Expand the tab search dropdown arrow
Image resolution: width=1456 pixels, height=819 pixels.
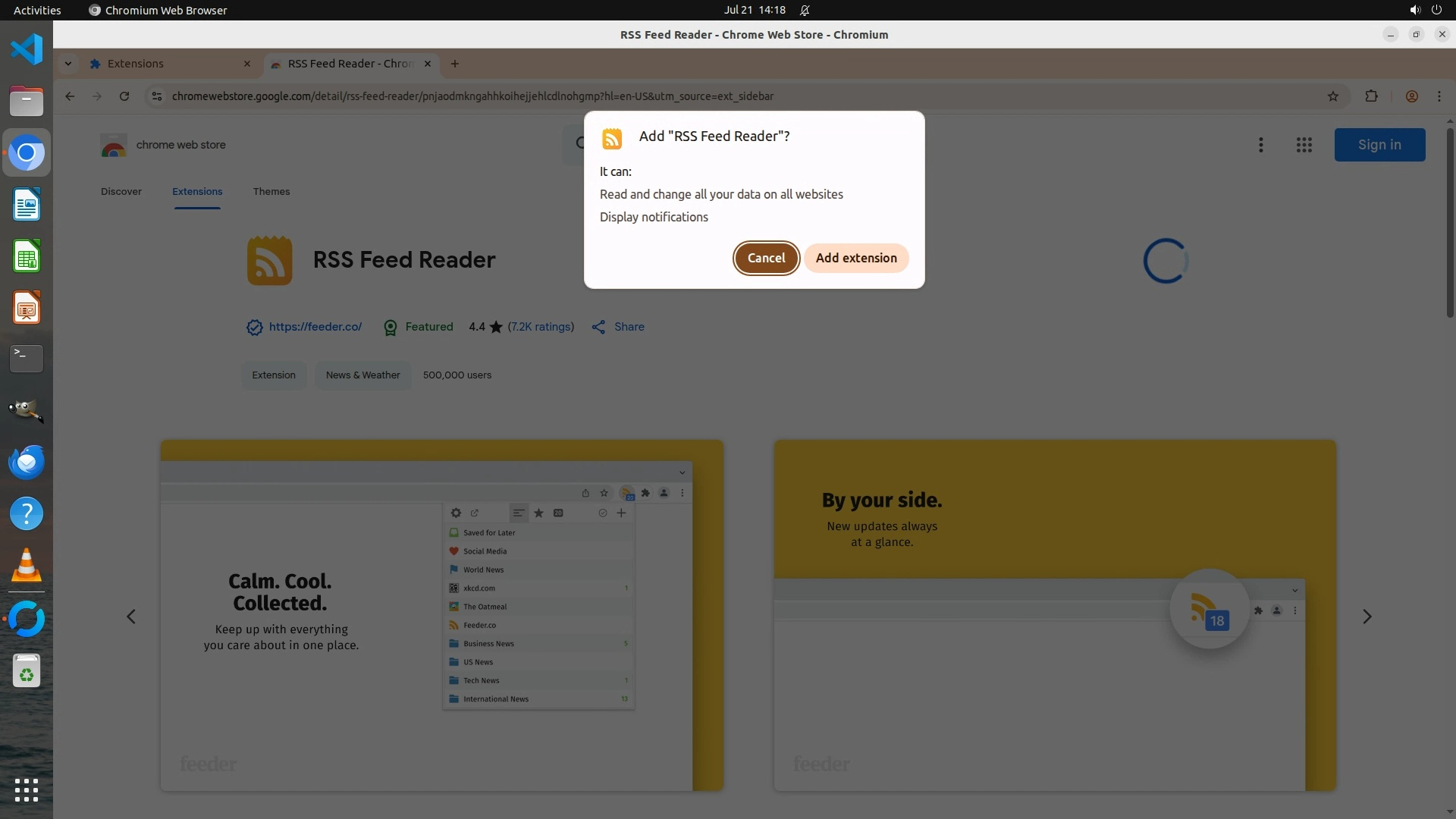(x=68, y=64)
